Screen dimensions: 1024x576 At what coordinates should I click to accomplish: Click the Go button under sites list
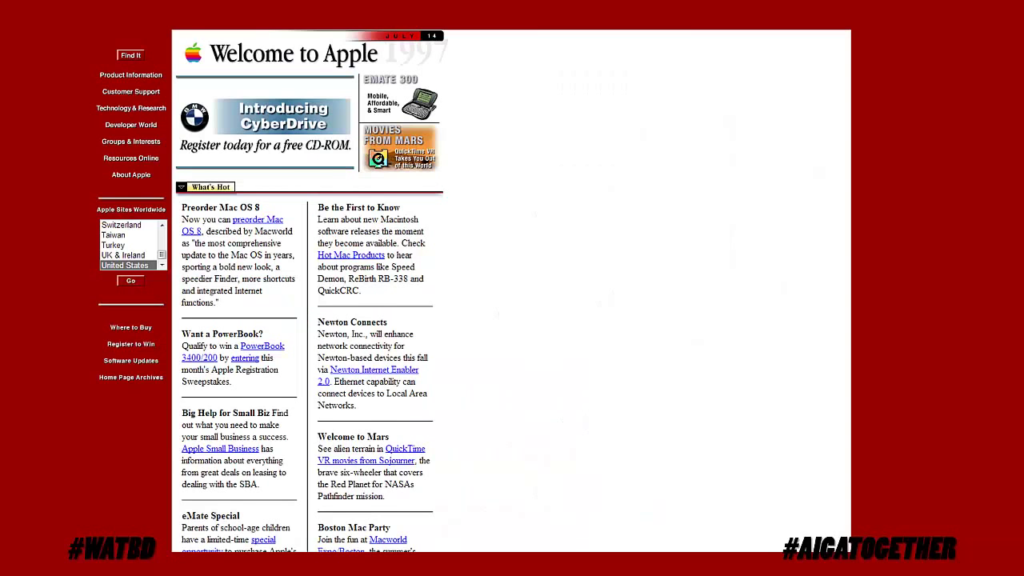tap(131, 281)
